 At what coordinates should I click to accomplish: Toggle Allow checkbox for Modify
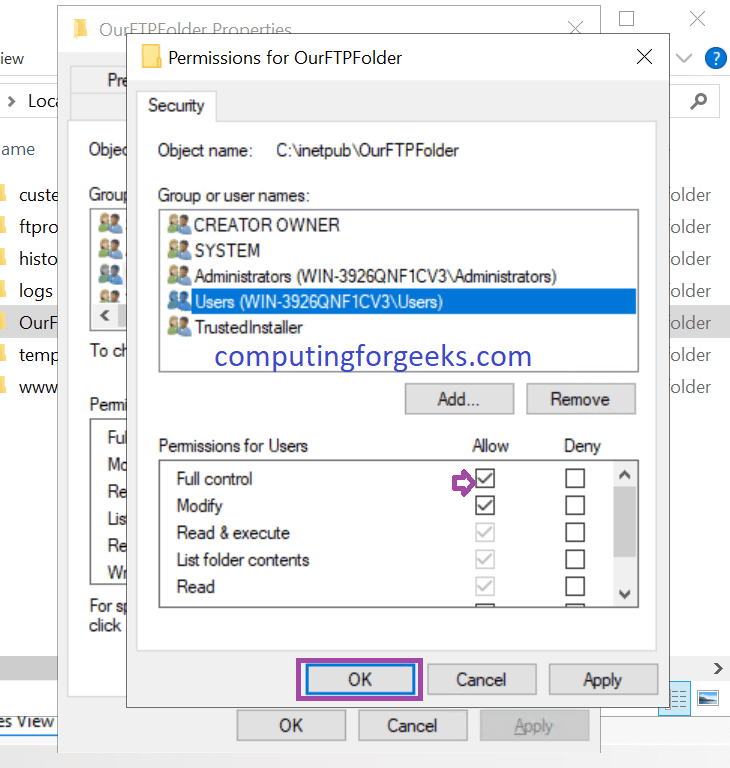pyautogui.click(x=485, y=505)
